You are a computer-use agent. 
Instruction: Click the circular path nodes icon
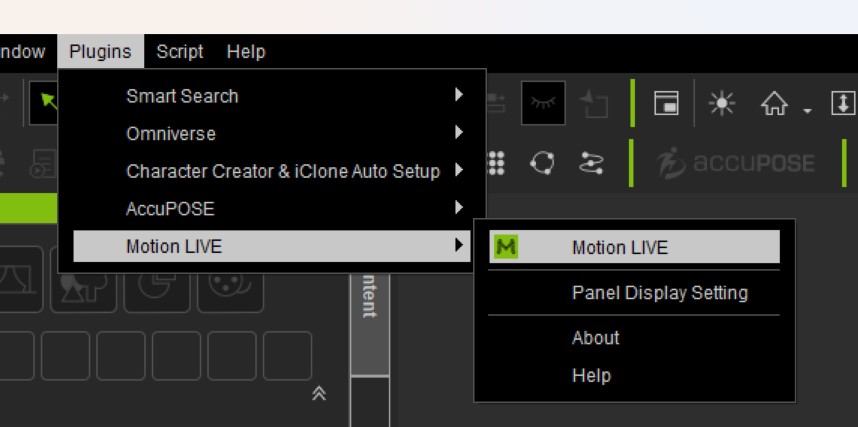click(x=544, y=164)
